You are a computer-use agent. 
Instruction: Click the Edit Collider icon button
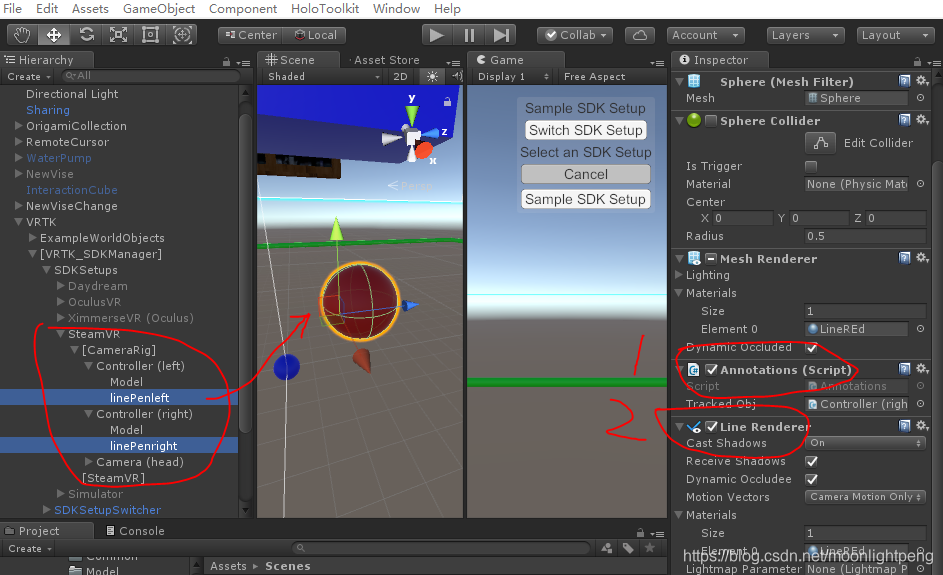pyautogui.click(x=820, y=143)
